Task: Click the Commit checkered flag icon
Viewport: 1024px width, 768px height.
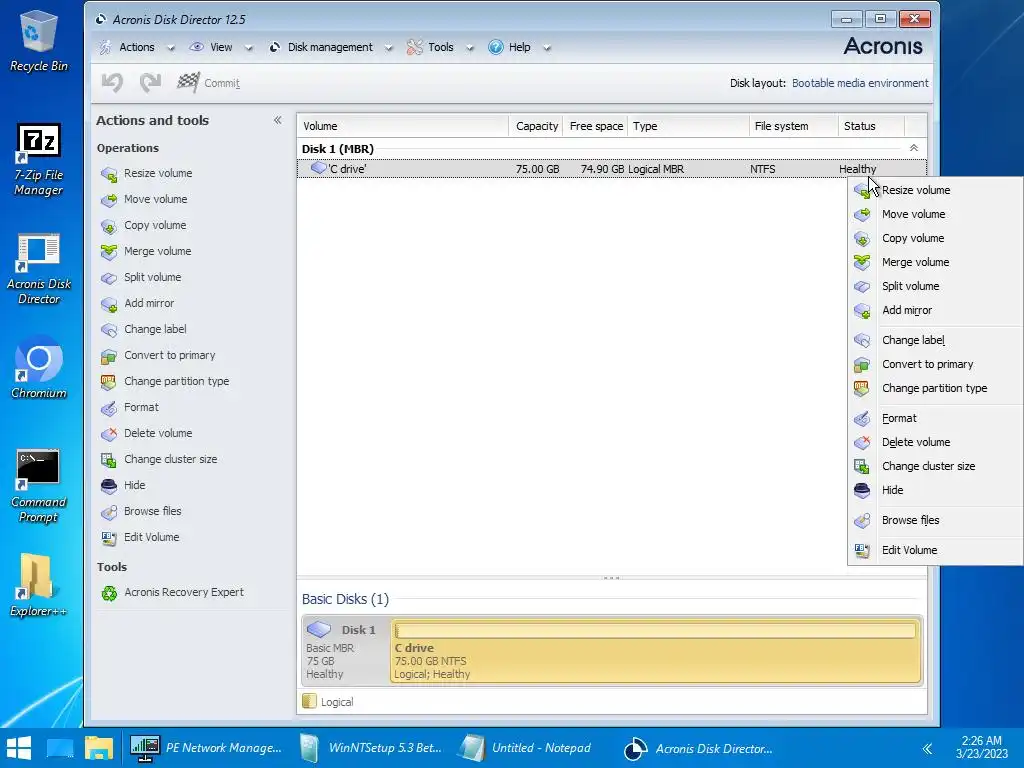Action: click(189, 82)
